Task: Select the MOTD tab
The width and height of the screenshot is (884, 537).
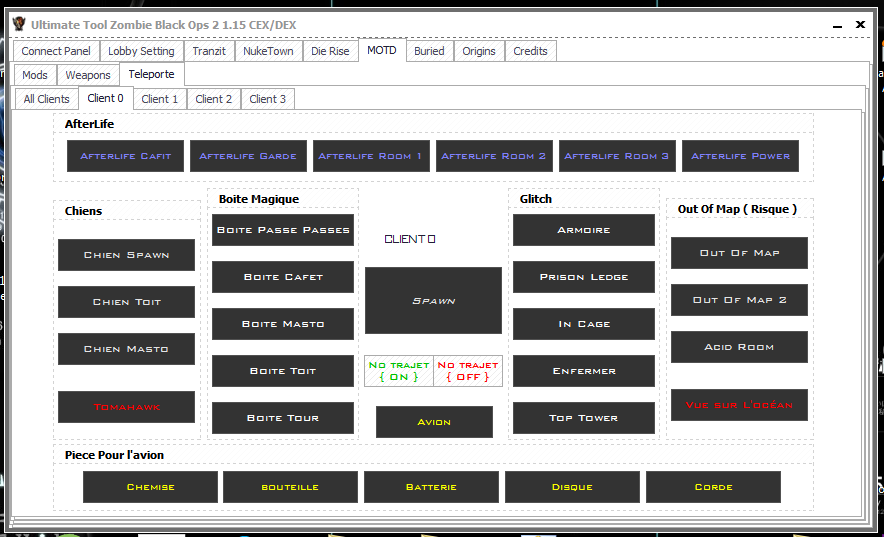Action: [382, 50]
